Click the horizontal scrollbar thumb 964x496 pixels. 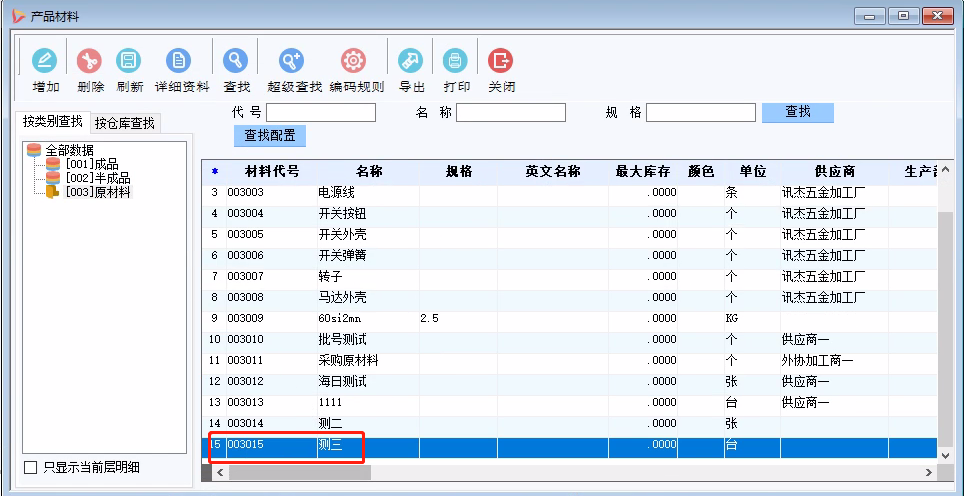(300, 473)
